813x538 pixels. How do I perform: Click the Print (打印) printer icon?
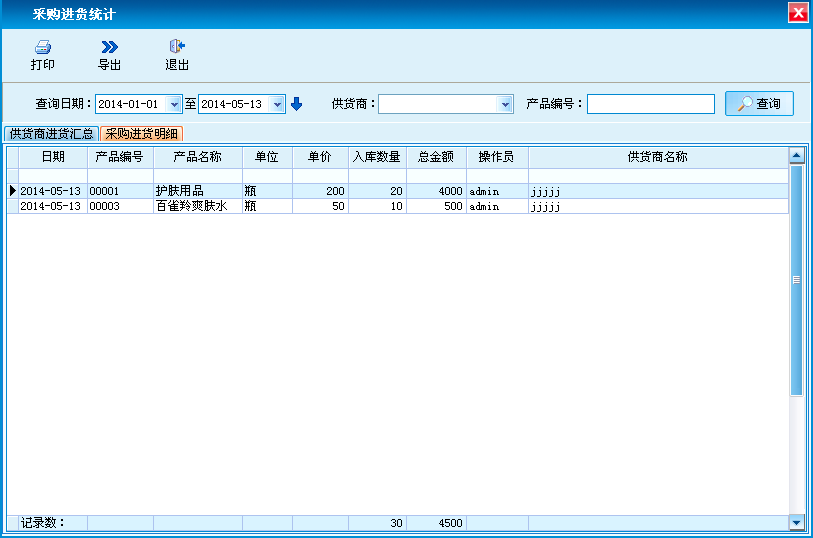click(x=42, y=47)
